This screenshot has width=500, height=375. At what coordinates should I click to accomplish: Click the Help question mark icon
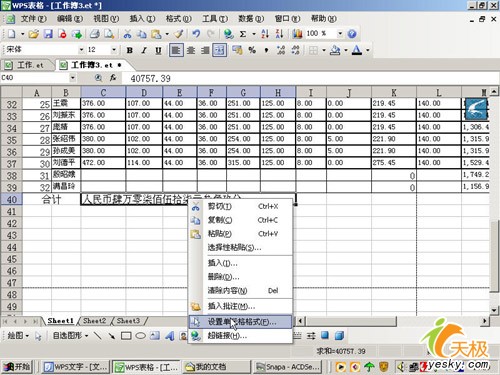click(352, 34)
